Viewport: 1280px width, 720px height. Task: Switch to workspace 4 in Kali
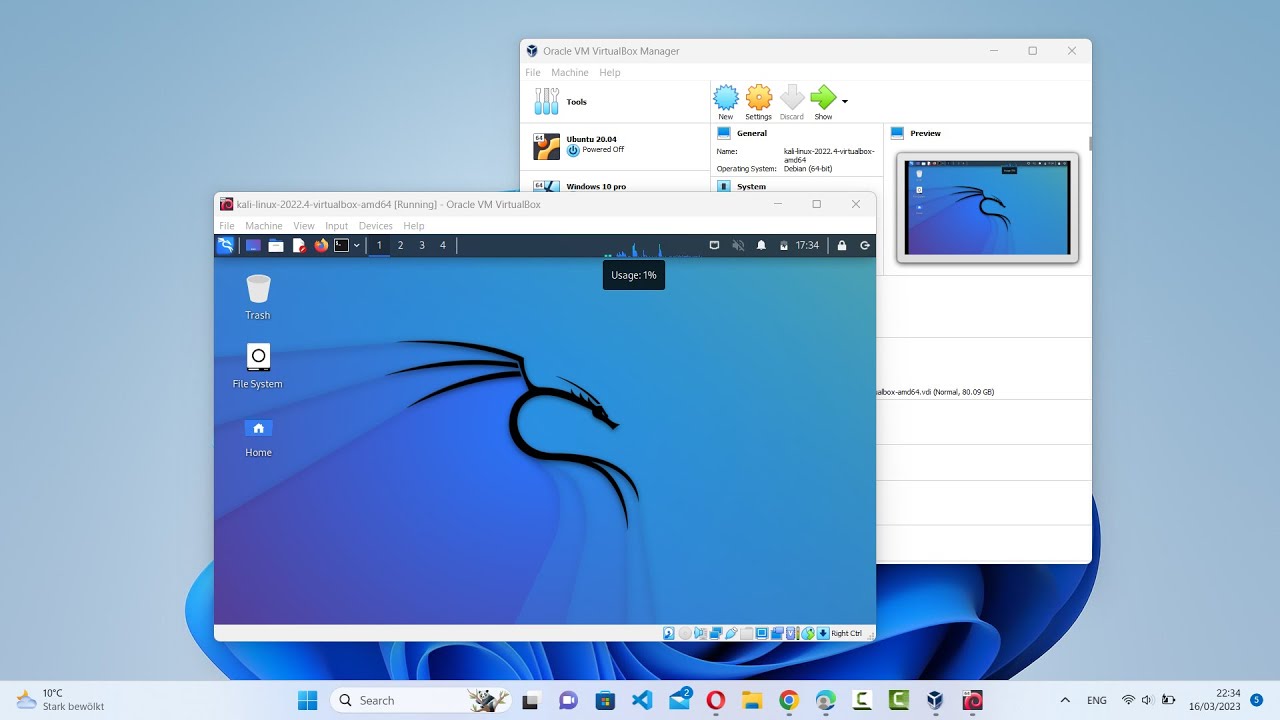click(x=443, y=245)
